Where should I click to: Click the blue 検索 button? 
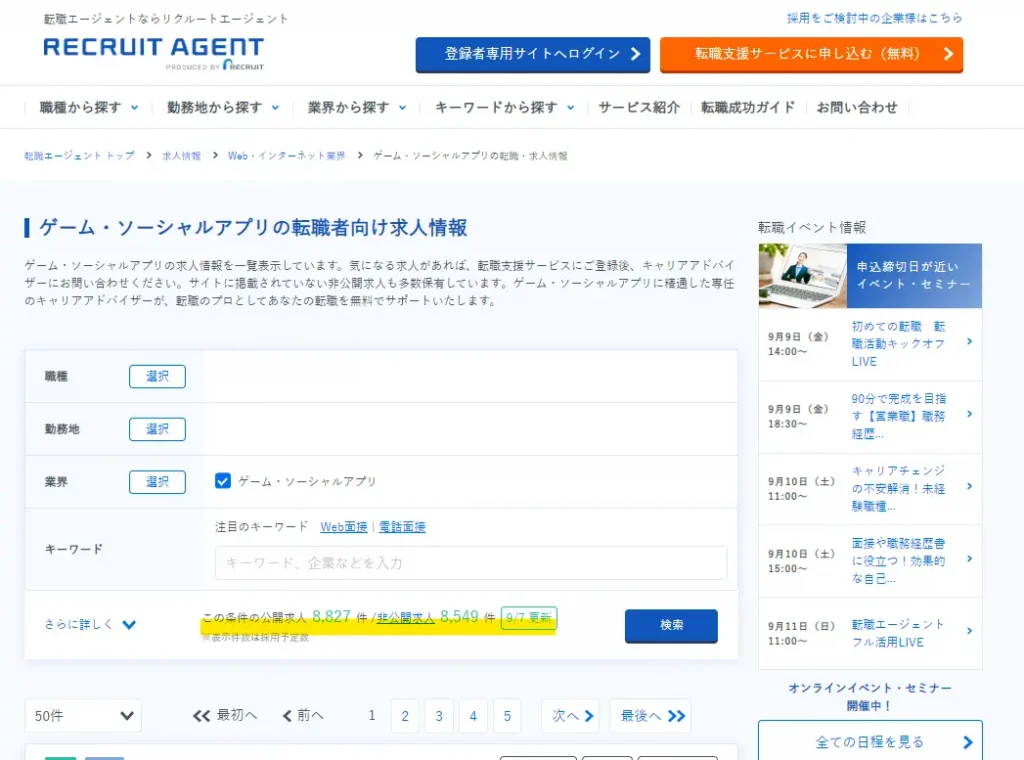(x=671, y=625)
